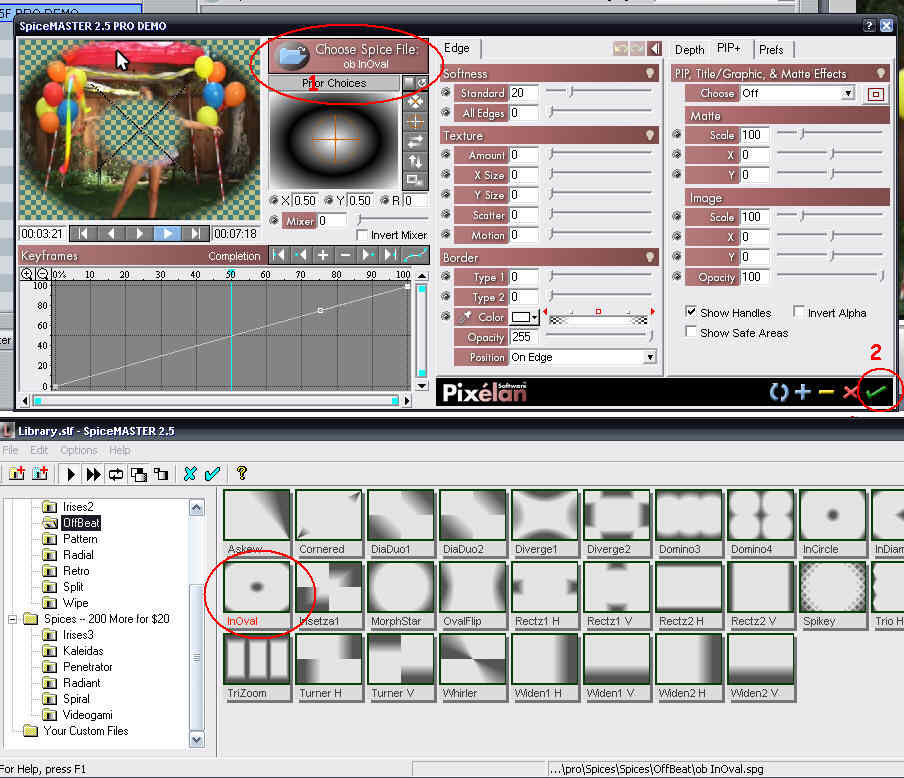This screenshot has height=778, width=904.
Task: Switch to the PIP+ tab
Action: click(729, 48)
